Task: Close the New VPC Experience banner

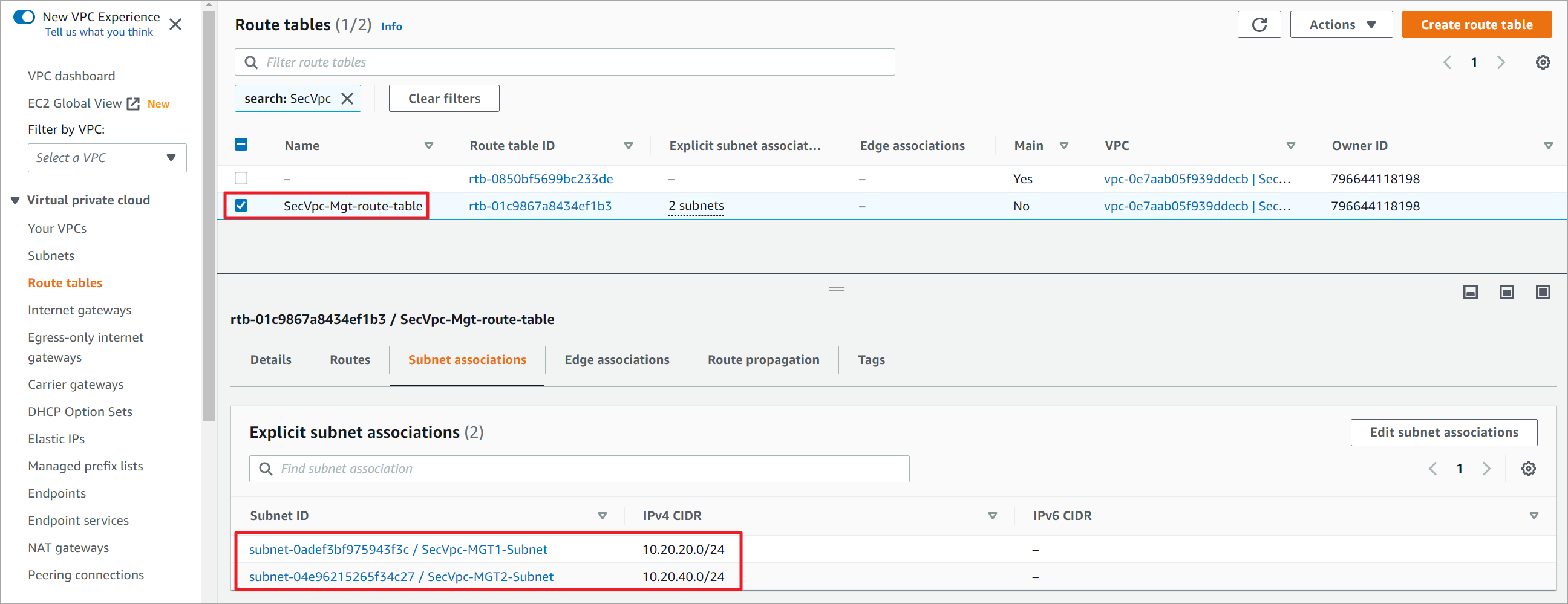Action: (x=175, y=24)
